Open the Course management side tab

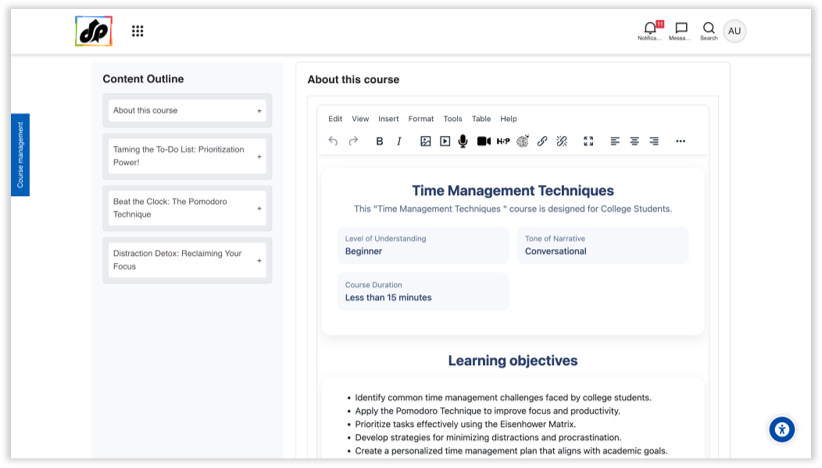20,155
